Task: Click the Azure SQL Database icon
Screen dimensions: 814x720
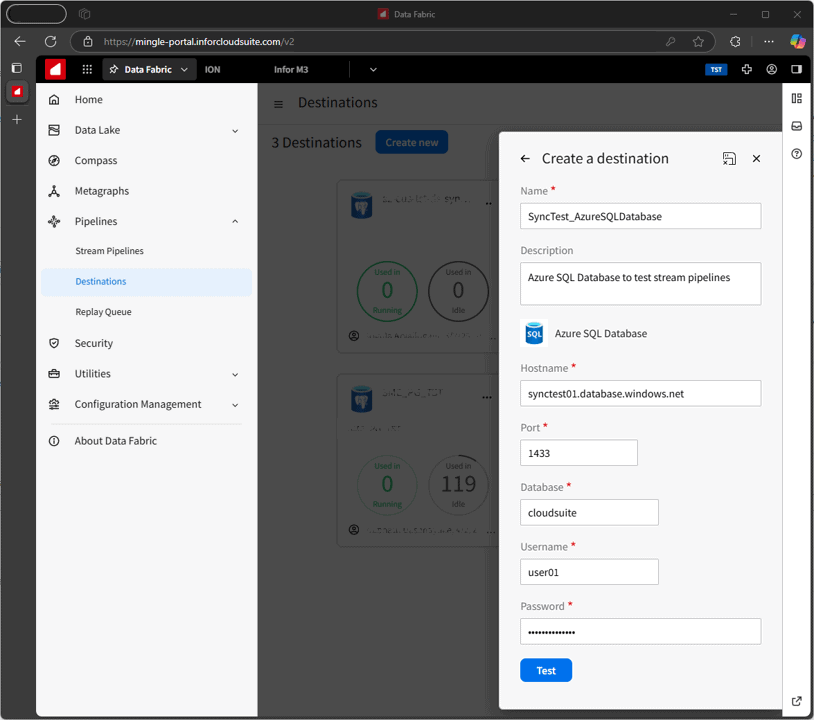Action: [534, 333]
